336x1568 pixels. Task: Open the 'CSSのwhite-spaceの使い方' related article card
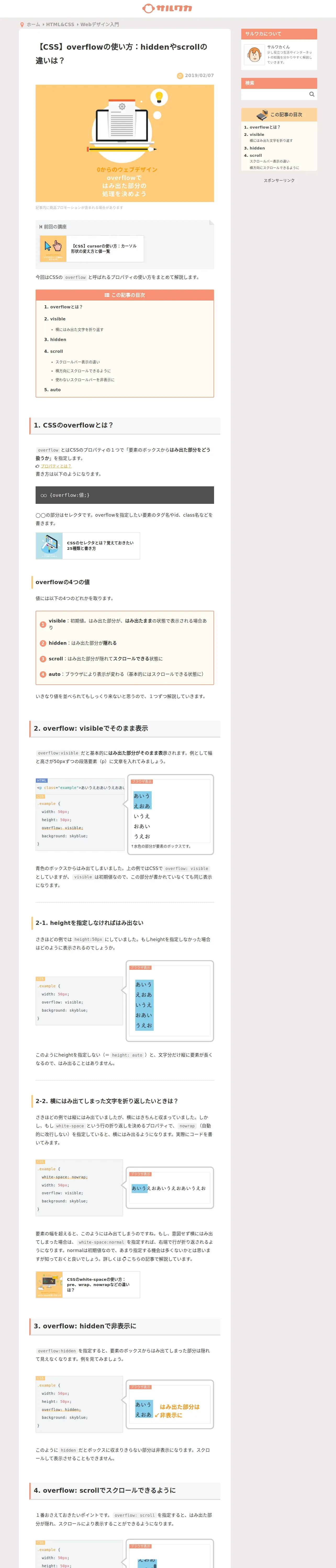[88, 1284]
